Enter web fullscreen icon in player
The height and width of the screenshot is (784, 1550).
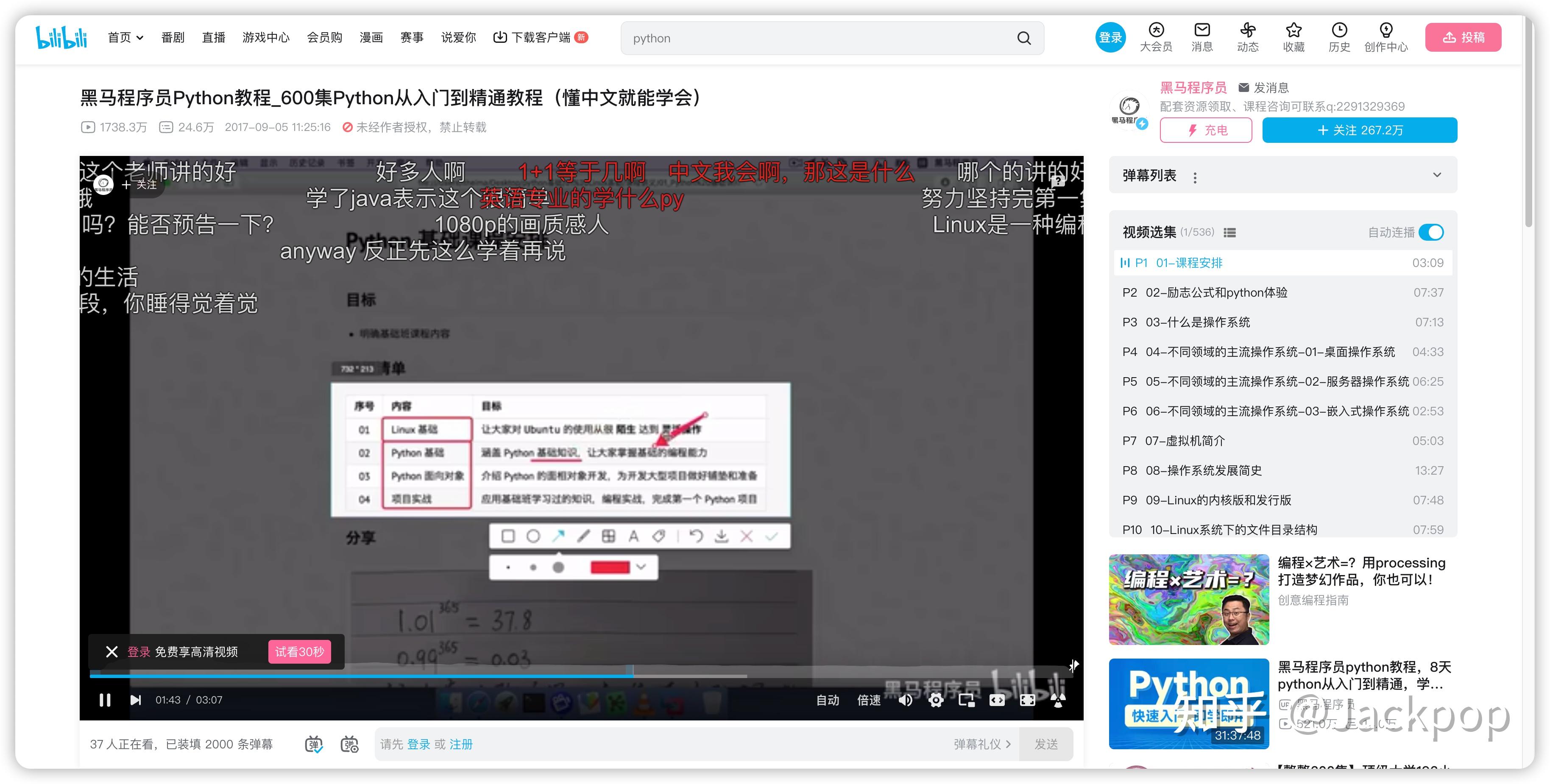pyautogui.click(x=1028, y=700)
